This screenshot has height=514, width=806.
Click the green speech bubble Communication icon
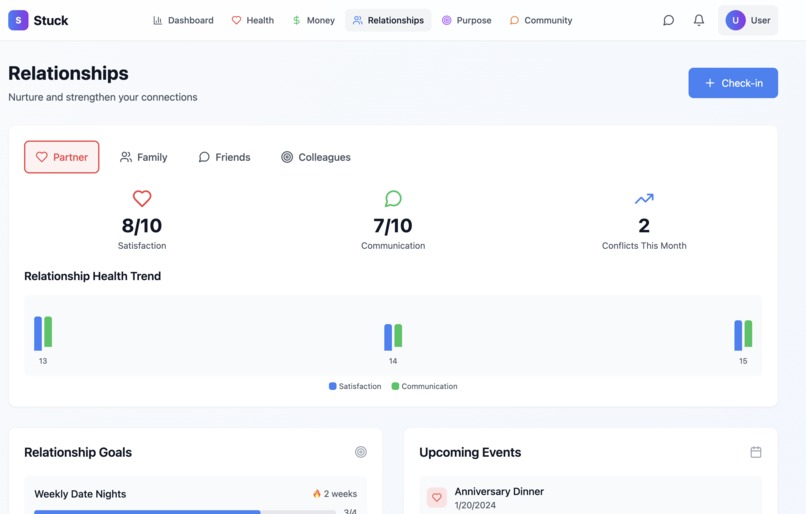pyautogui.click(x=393, y=198)
